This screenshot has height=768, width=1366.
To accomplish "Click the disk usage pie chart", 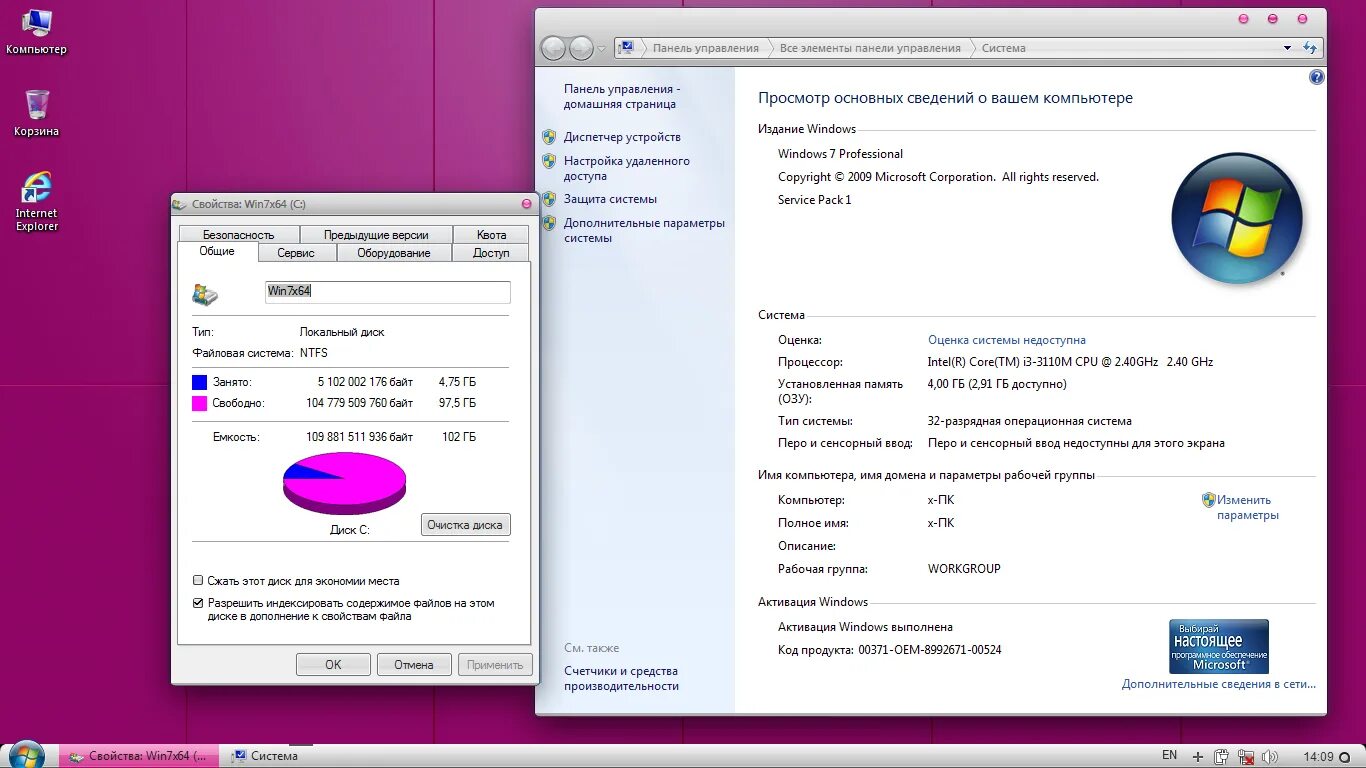I will (x=344, y=483).
